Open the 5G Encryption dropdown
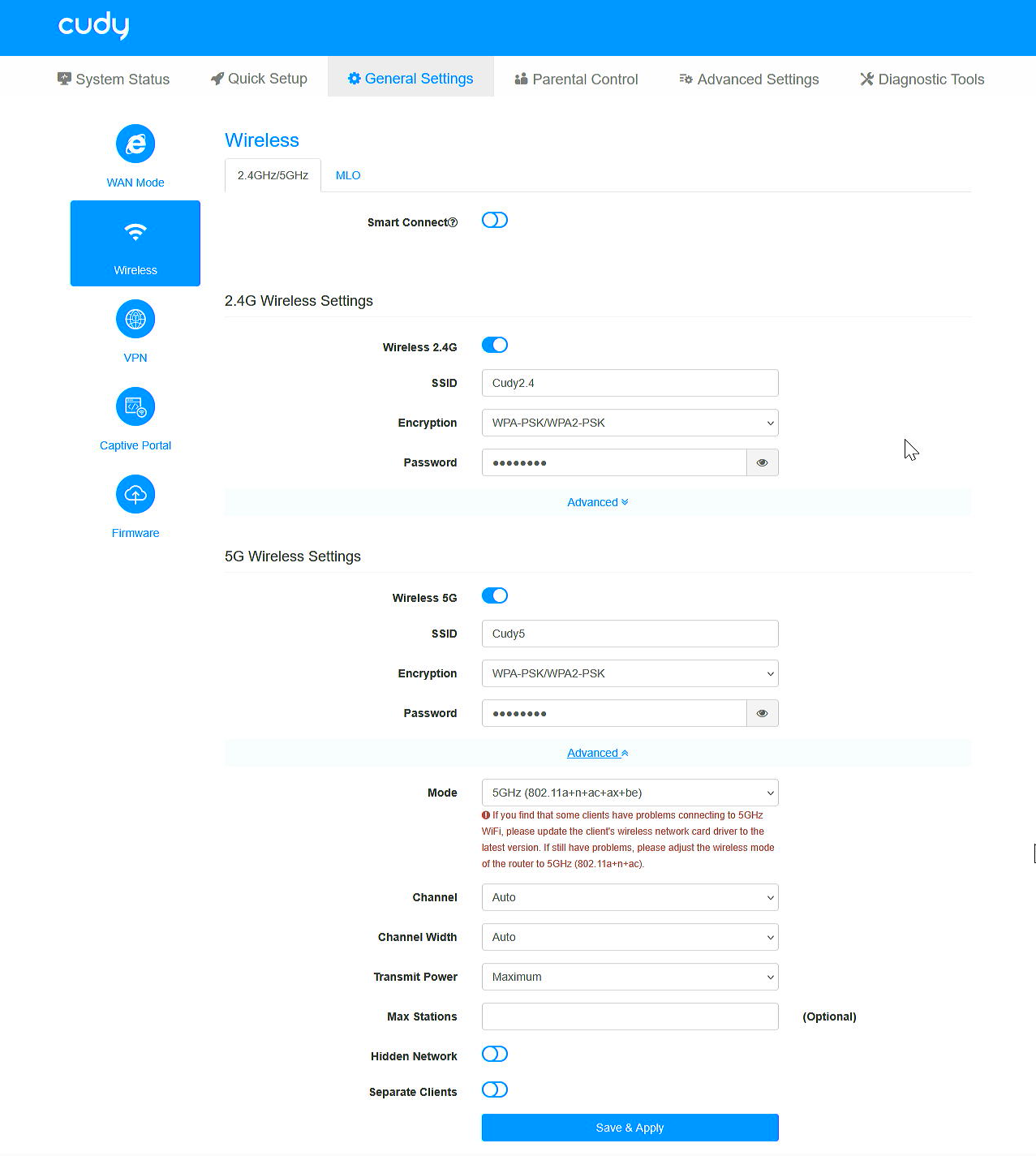This screenshot has width=1036, height=1156. (630, 674)
